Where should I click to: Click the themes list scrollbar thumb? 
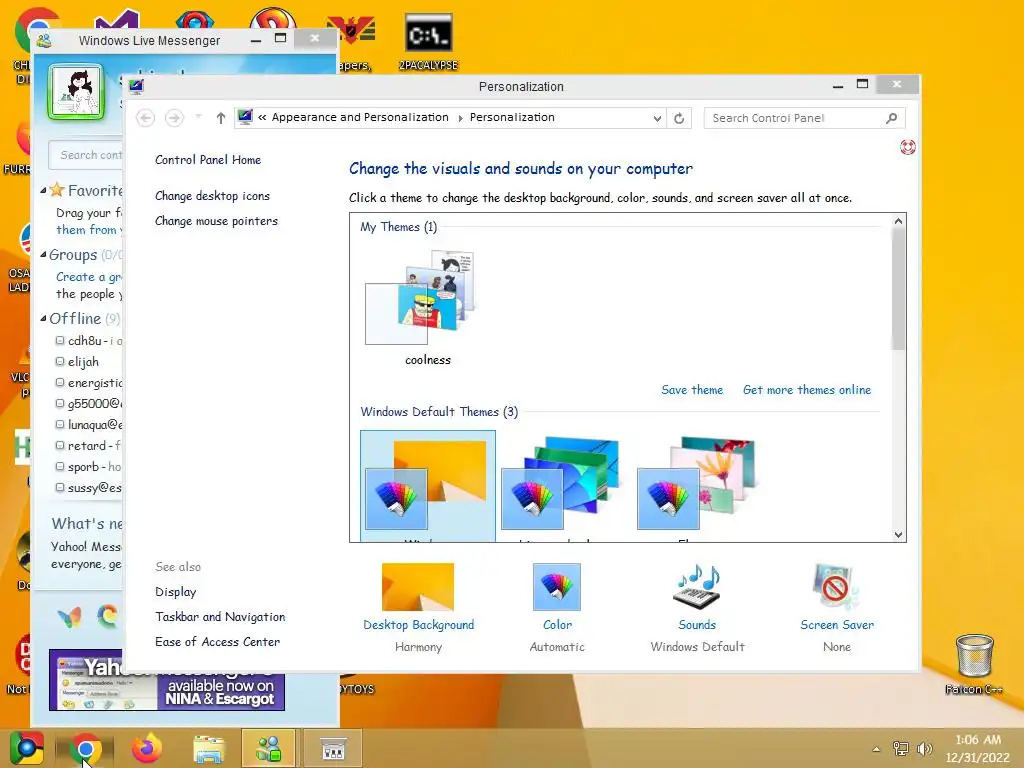(899, 289)
